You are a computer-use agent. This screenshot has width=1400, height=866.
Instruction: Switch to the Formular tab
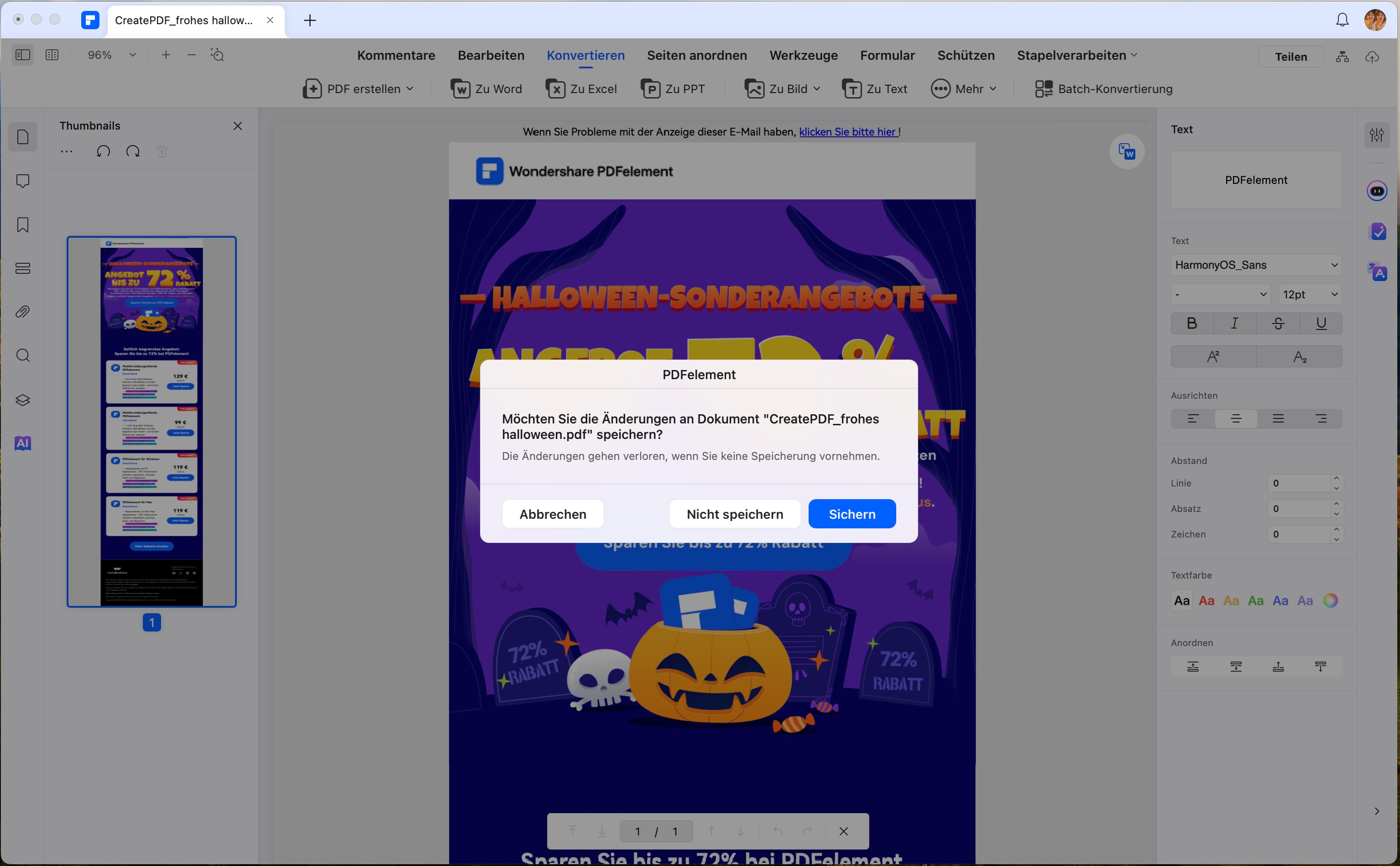tap(887, 56)
